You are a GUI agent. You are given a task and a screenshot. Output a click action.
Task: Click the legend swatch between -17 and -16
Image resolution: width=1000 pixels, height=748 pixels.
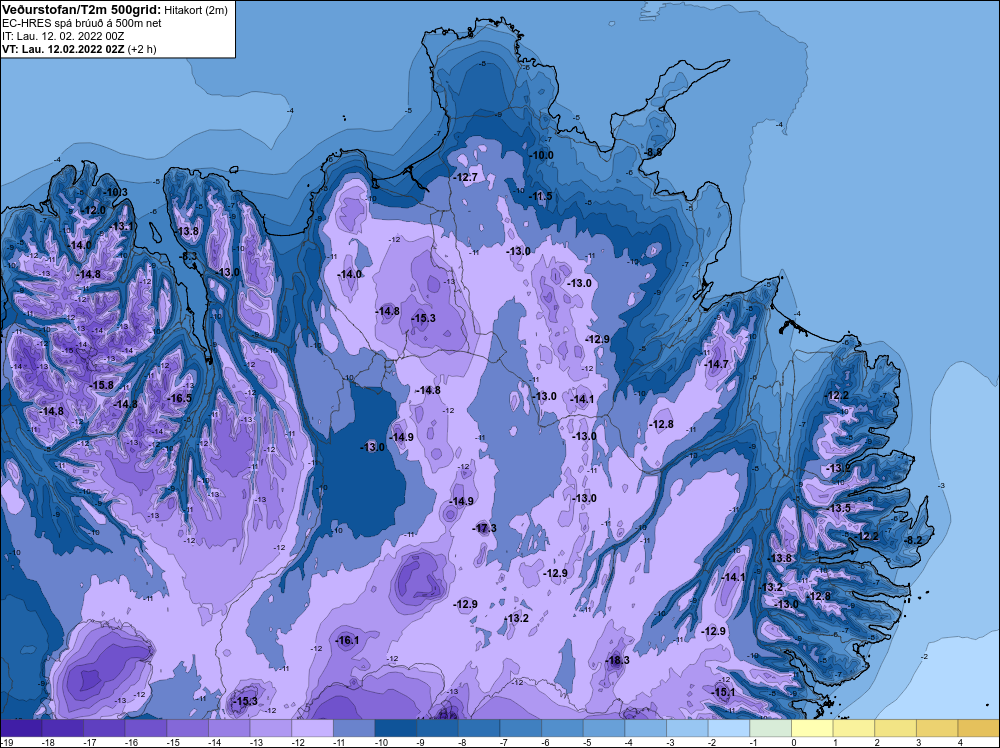click(x=104, y=728)
